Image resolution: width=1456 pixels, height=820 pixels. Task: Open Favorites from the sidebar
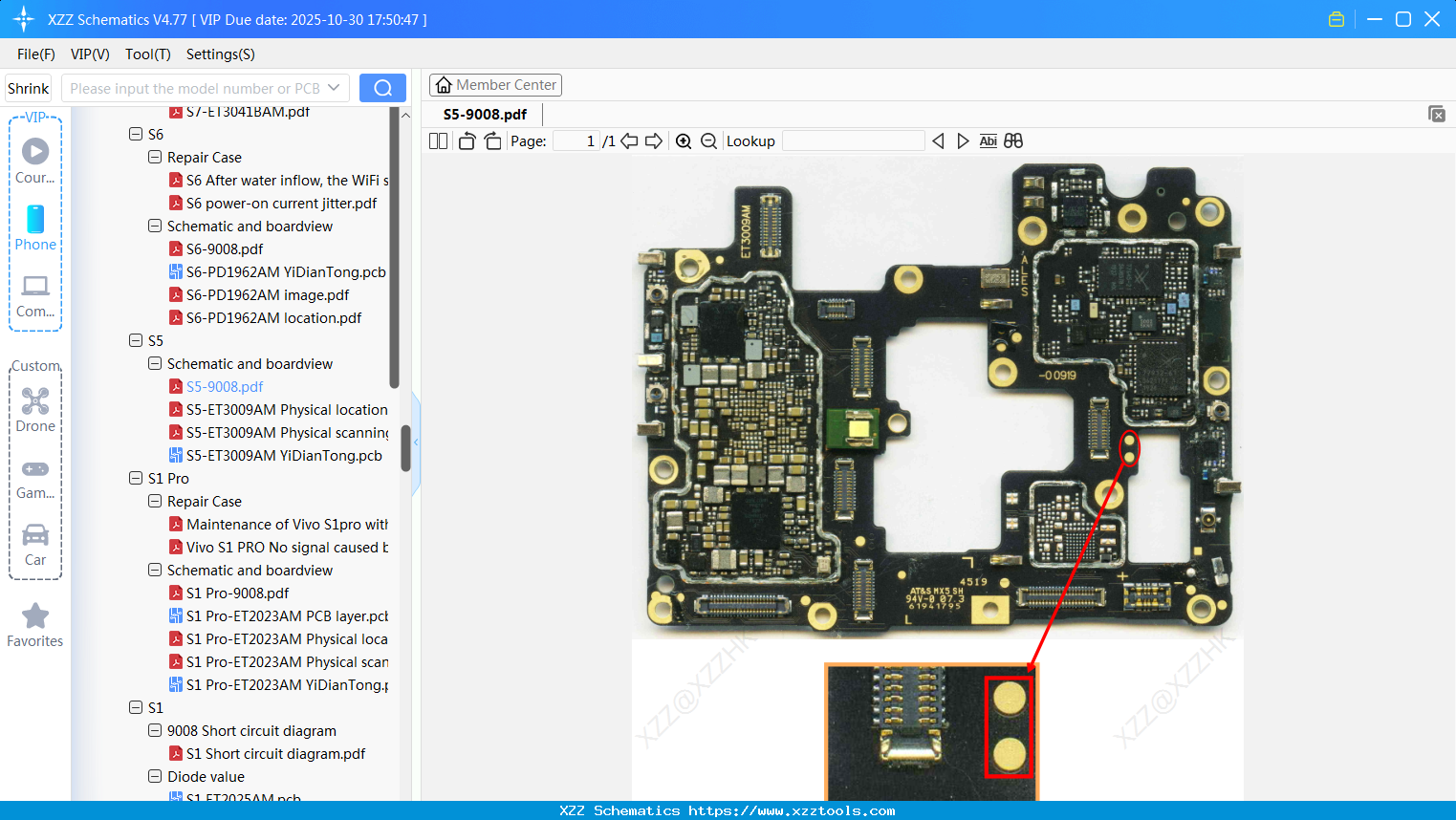[x=35, y=625]
